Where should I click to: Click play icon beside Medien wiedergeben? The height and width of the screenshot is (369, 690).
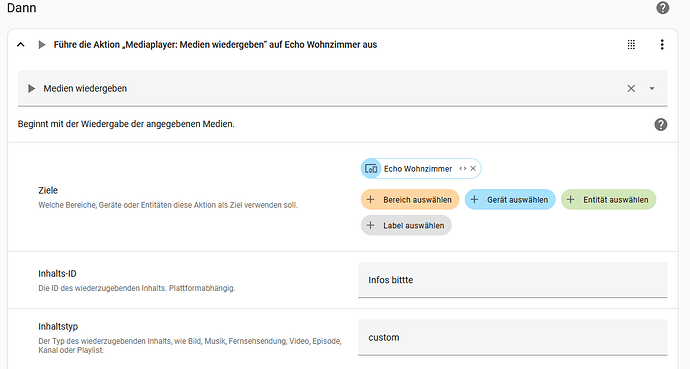click(x=31, y=88)
